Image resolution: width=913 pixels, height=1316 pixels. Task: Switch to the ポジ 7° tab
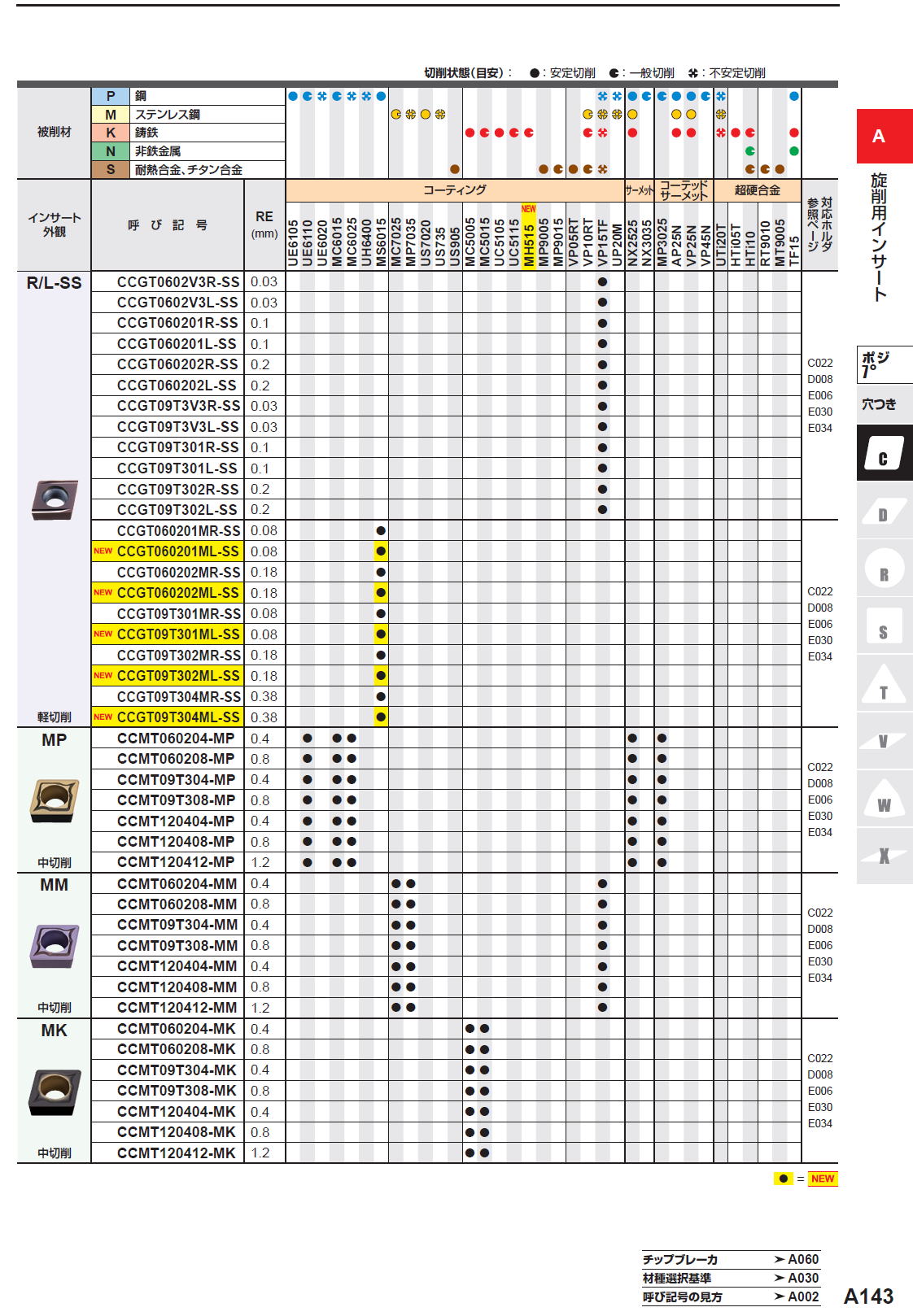click(x=884, y=365)
